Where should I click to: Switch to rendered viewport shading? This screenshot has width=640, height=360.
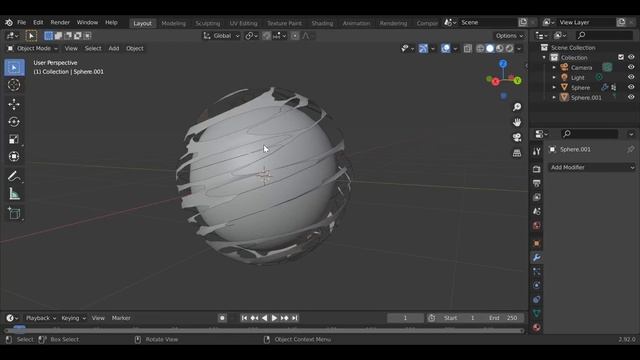[x=509, y=49]
